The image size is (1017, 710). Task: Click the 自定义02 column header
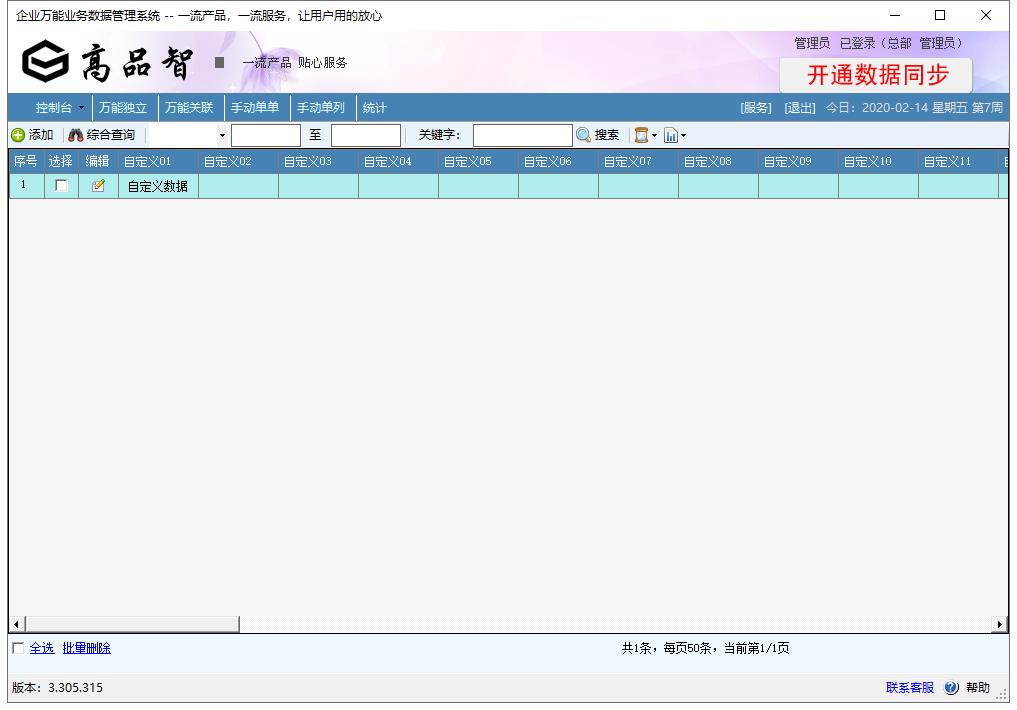pyautogui.click(x=238, y=161)
